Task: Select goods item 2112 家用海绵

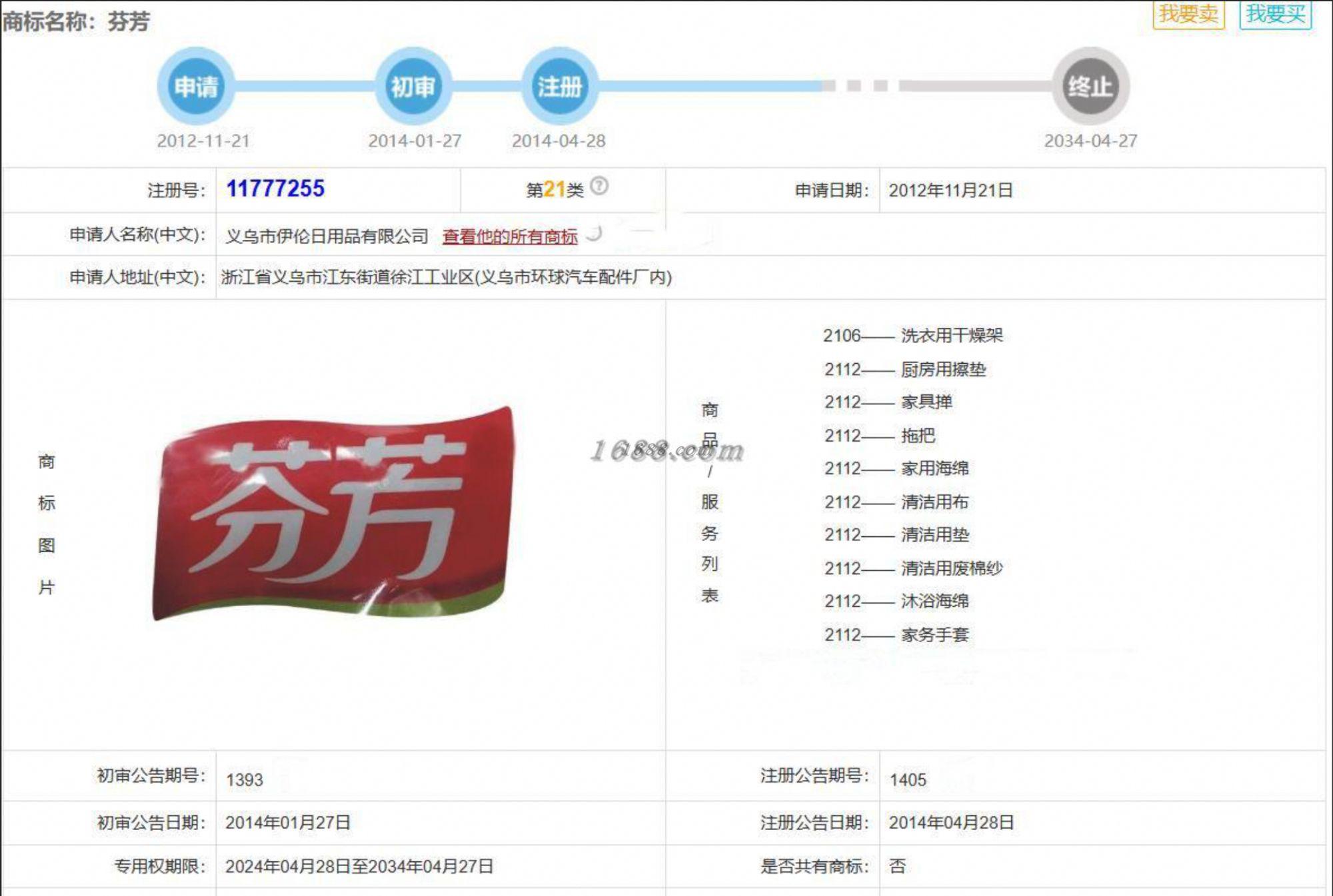Action: (x=896, y=468)
